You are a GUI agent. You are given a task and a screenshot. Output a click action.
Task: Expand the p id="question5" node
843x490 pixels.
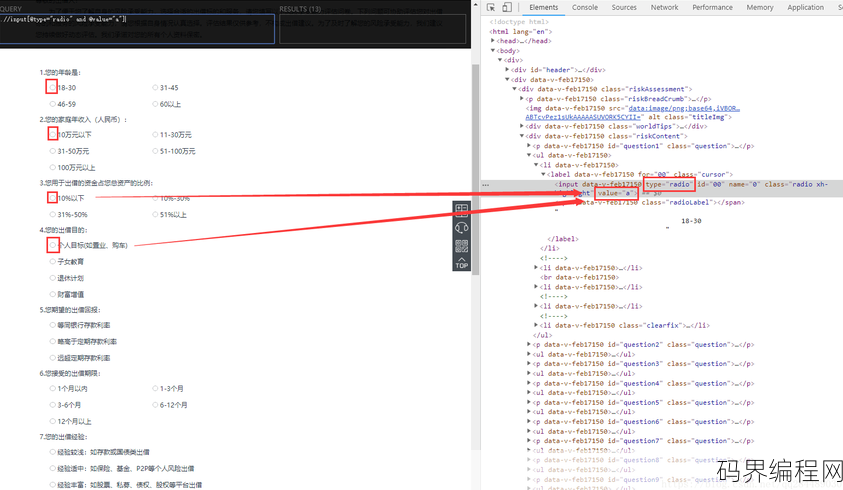(529, 402)
